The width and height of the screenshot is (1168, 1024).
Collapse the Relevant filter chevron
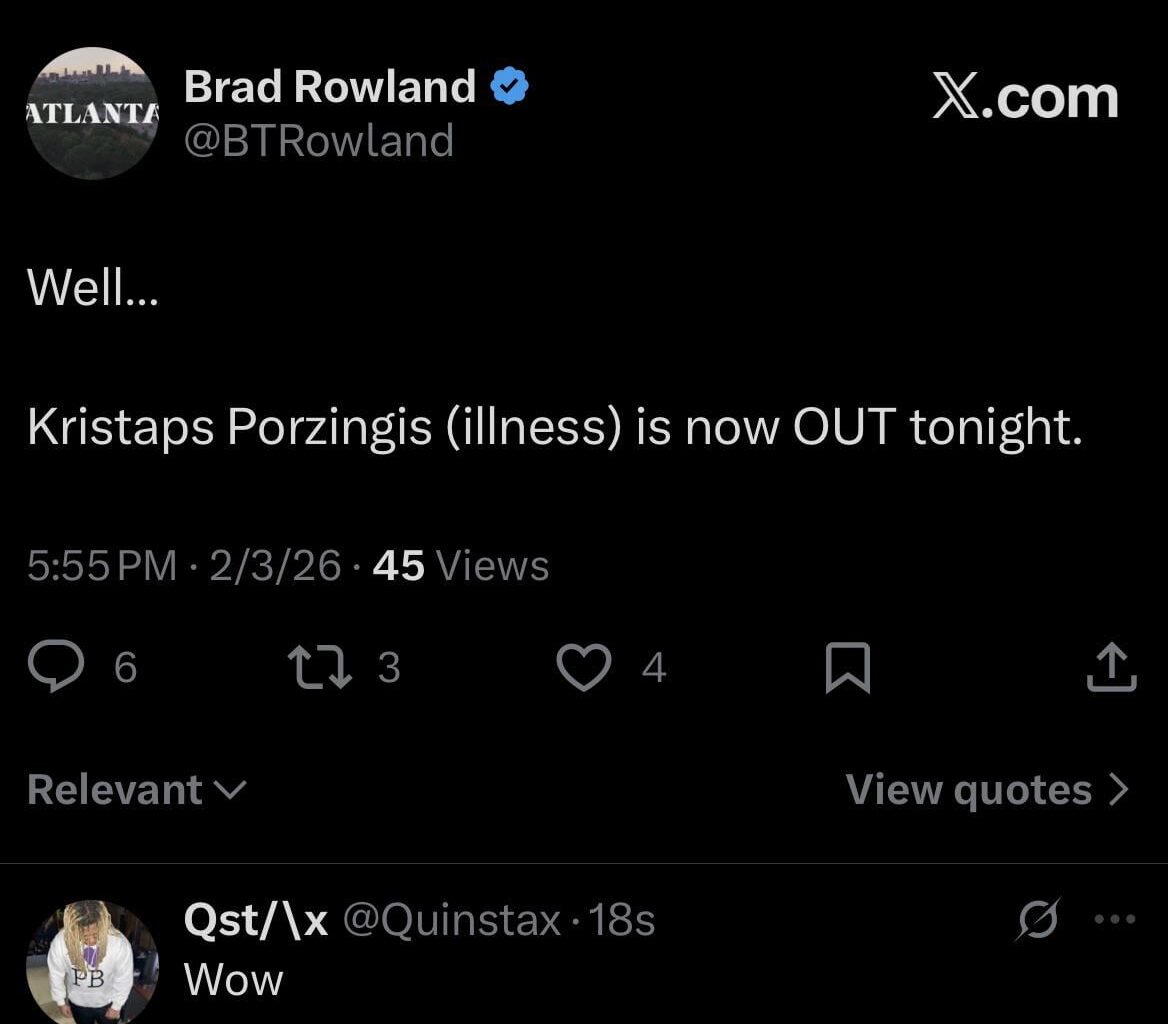coord(231,792)
